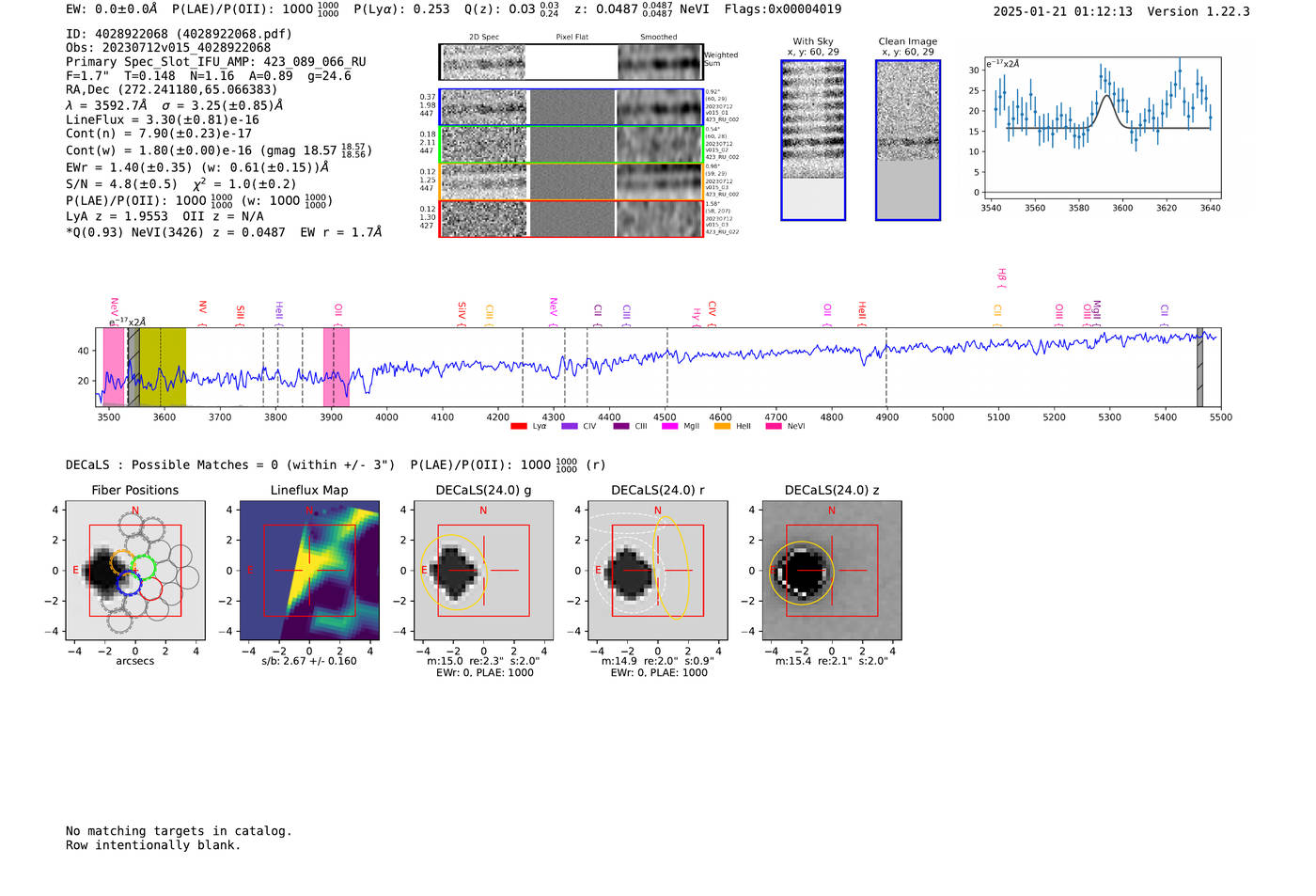Viewport: 1316px width, 896px height.
Task: Click the m:15.4 re:2.1" z-band caption
Action: point(831,661)
